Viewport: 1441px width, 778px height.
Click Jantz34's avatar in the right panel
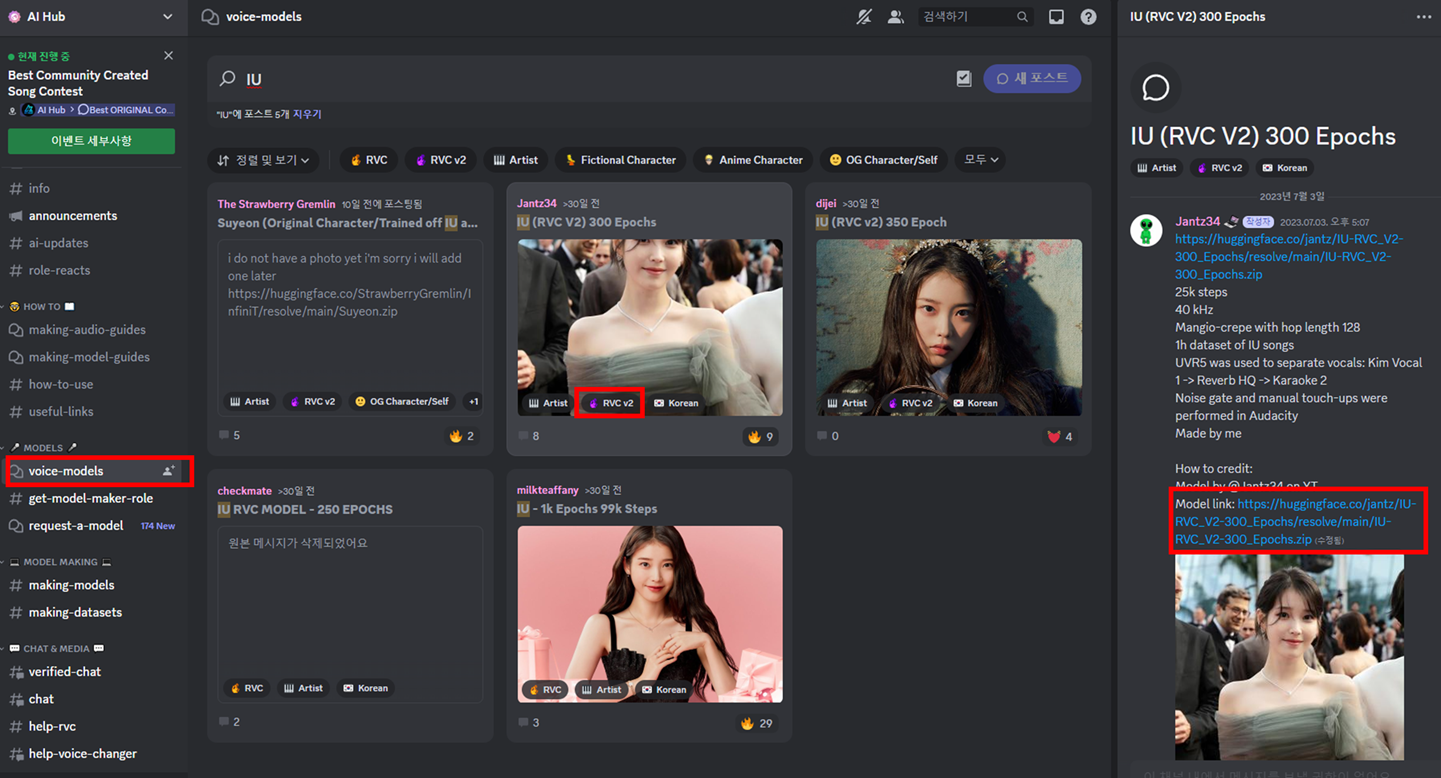(1146, 230)
